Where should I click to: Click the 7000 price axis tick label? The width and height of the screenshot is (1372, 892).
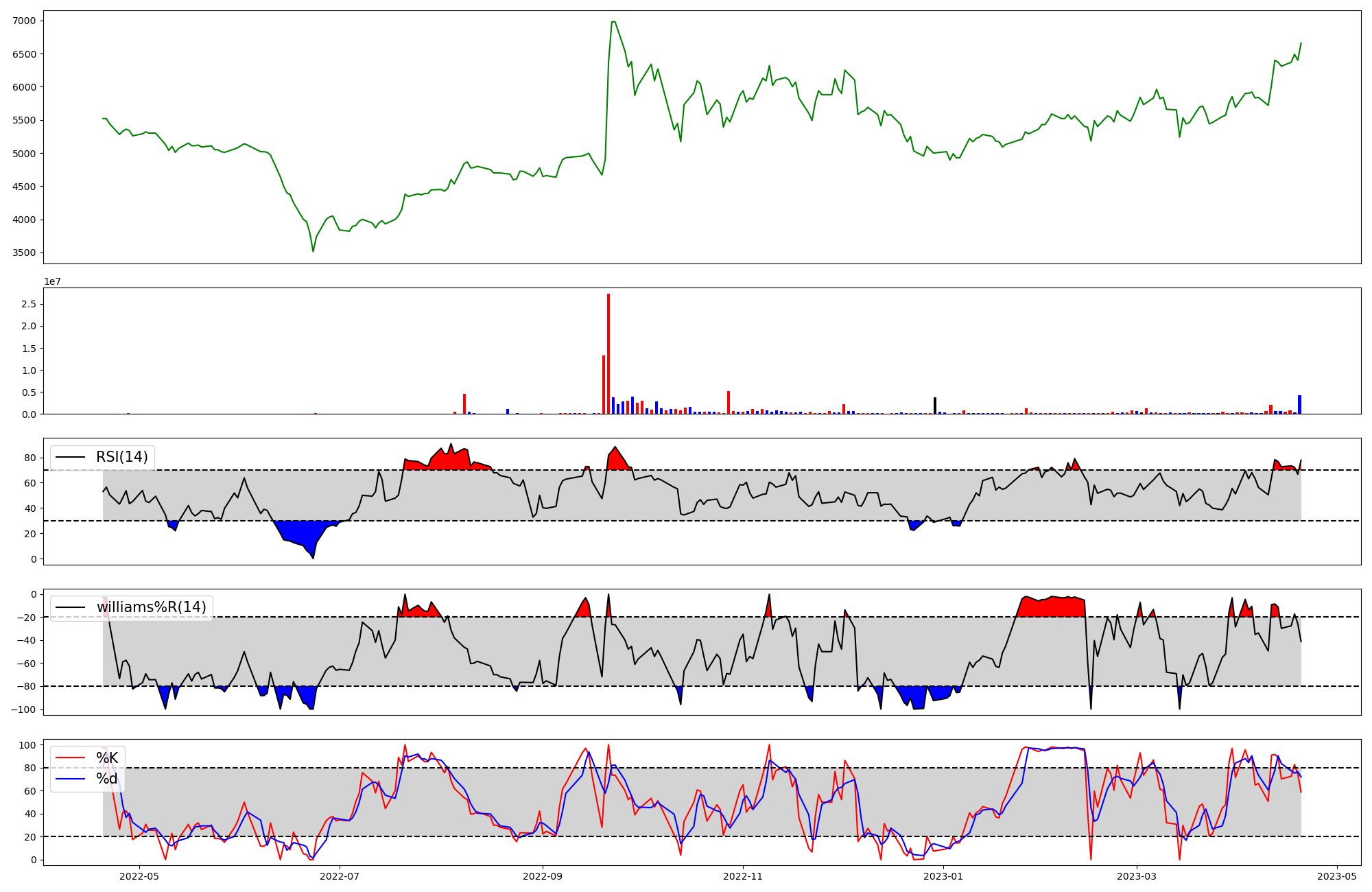(24, 21)
